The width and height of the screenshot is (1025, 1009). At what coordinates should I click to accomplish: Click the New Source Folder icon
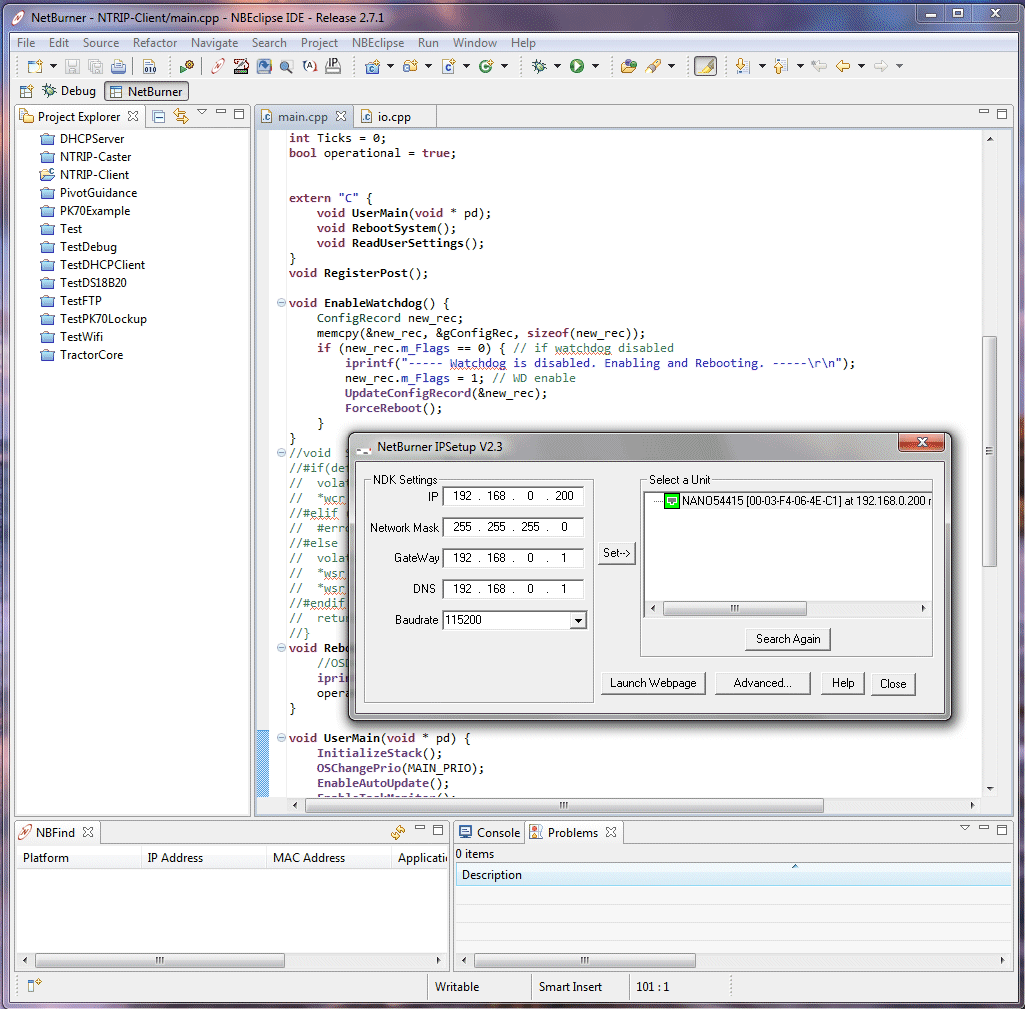point(411,66)
